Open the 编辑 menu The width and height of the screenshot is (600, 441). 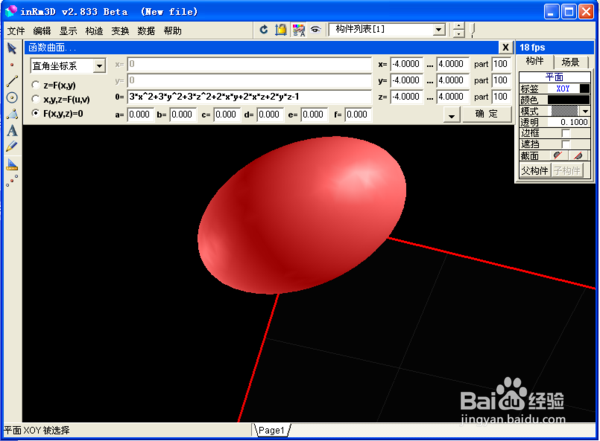(x=42, y=31)
